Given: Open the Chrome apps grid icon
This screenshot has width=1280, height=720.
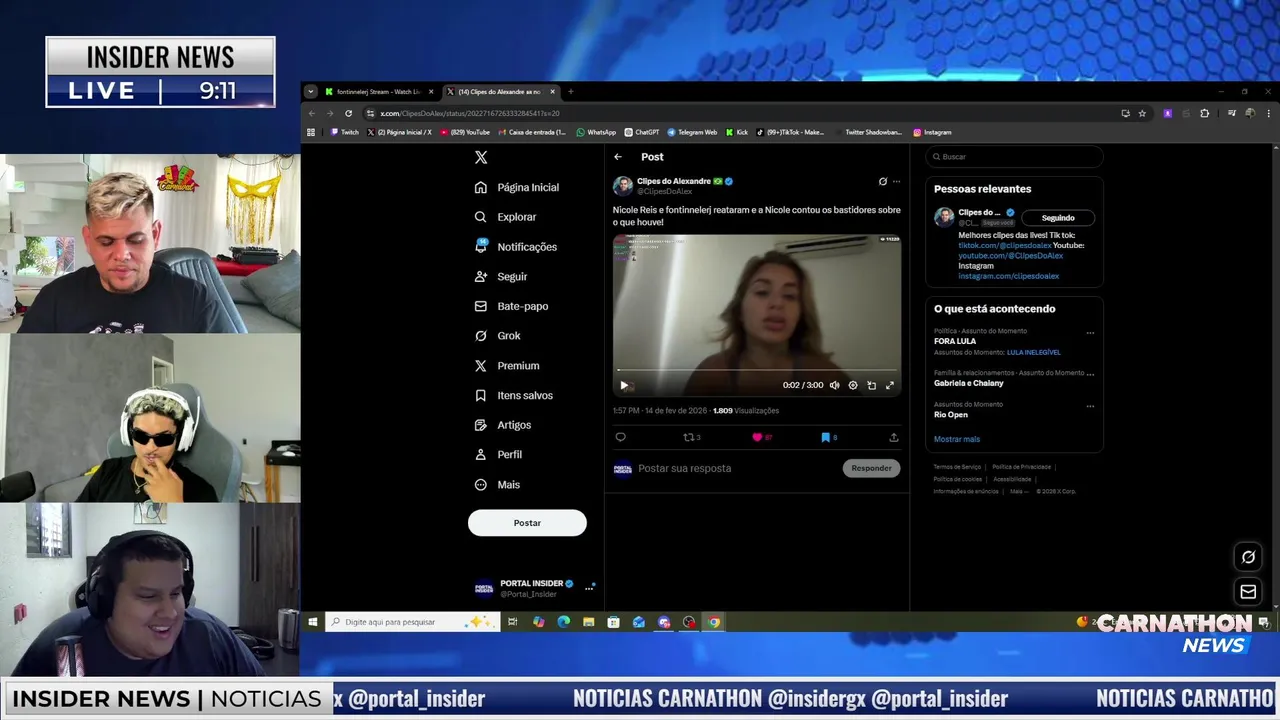Looking at the screenshot, I should [x=311, y=132].
